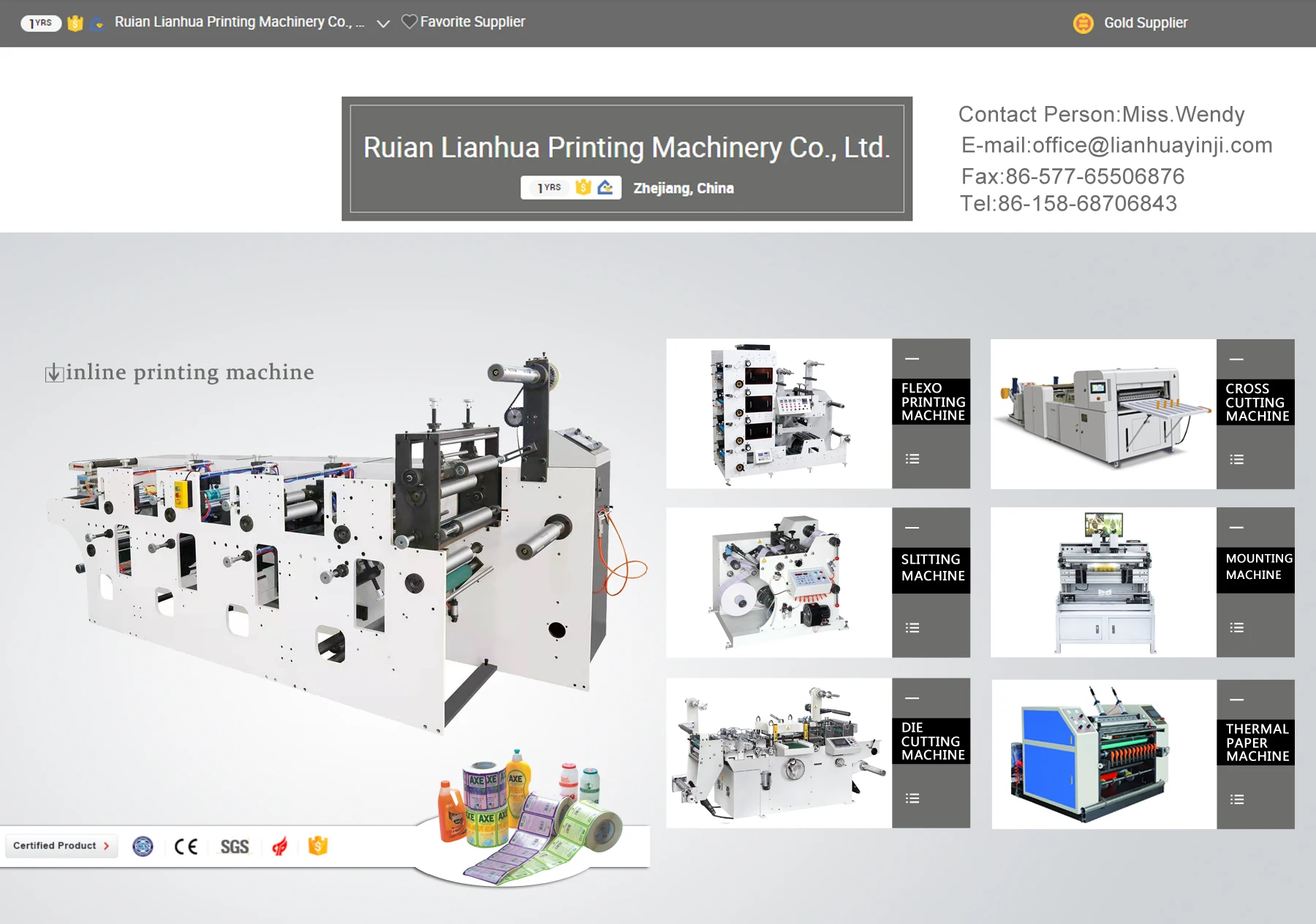Collapse the Thermal Paper Machine dash icon
The image size is (1316, 924).
click(x=1236, y=700)
